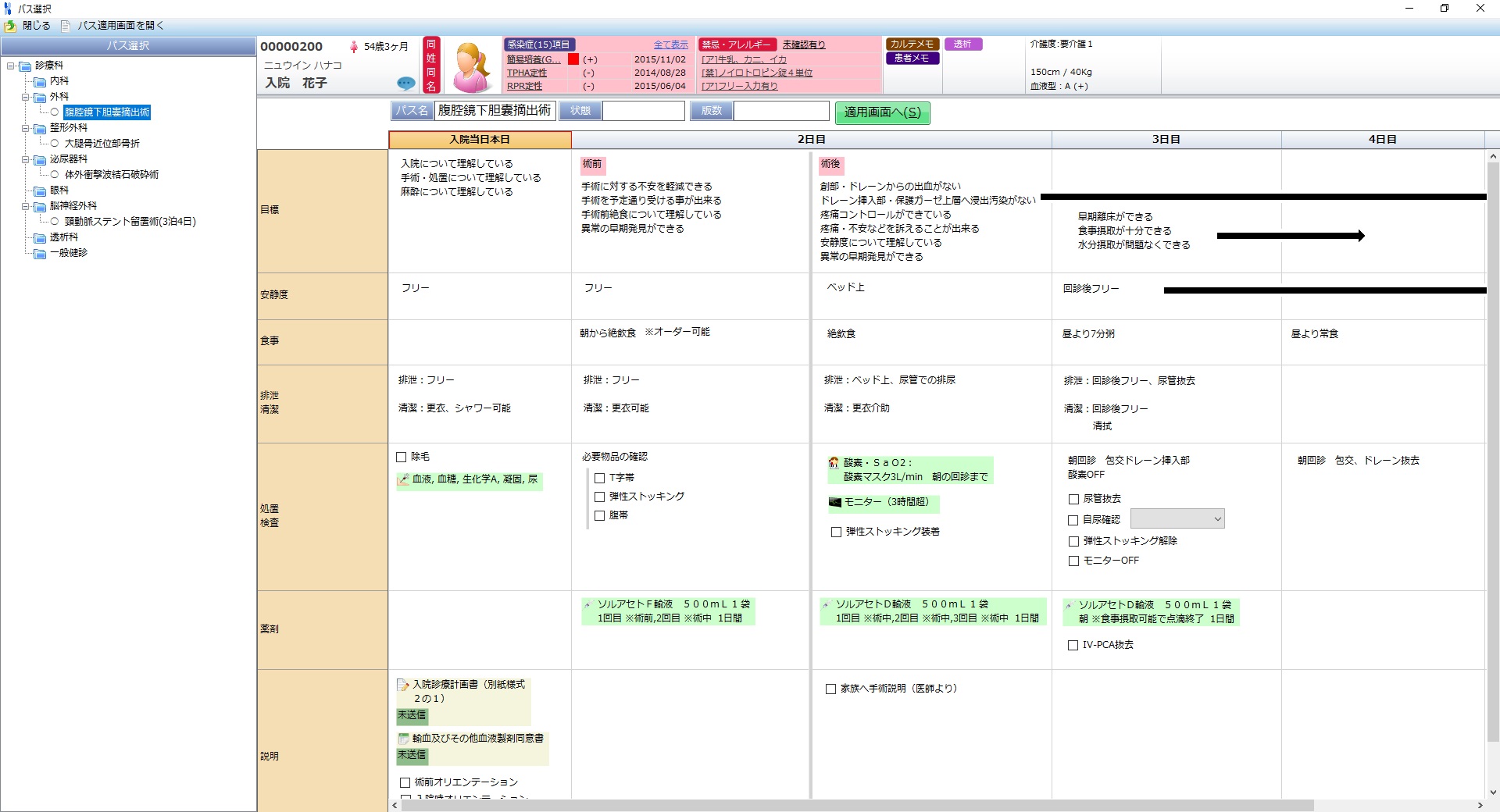Check the 除毛 checkbox
Image resolution: width=1500 pixels, height=812 pixels.
[402, 457]
